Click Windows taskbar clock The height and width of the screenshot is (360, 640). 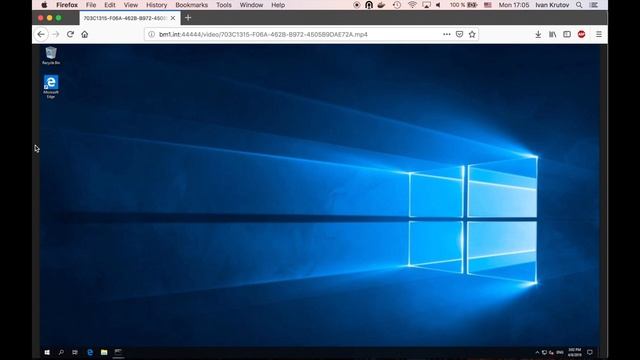[574, 352]
